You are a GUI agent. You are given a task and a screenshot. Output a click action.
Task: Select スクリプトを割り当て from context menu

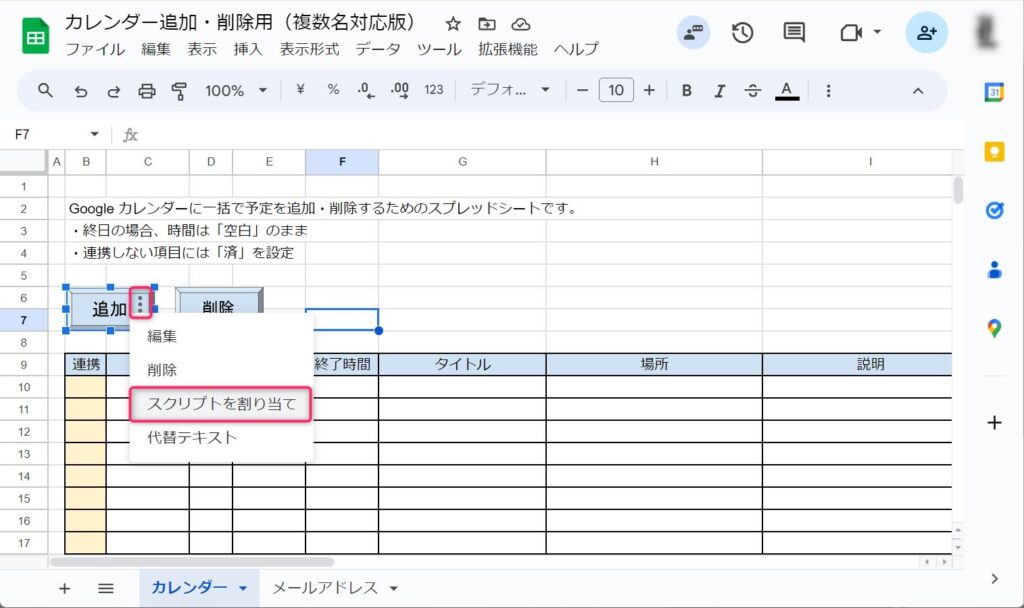coord(221,405)
